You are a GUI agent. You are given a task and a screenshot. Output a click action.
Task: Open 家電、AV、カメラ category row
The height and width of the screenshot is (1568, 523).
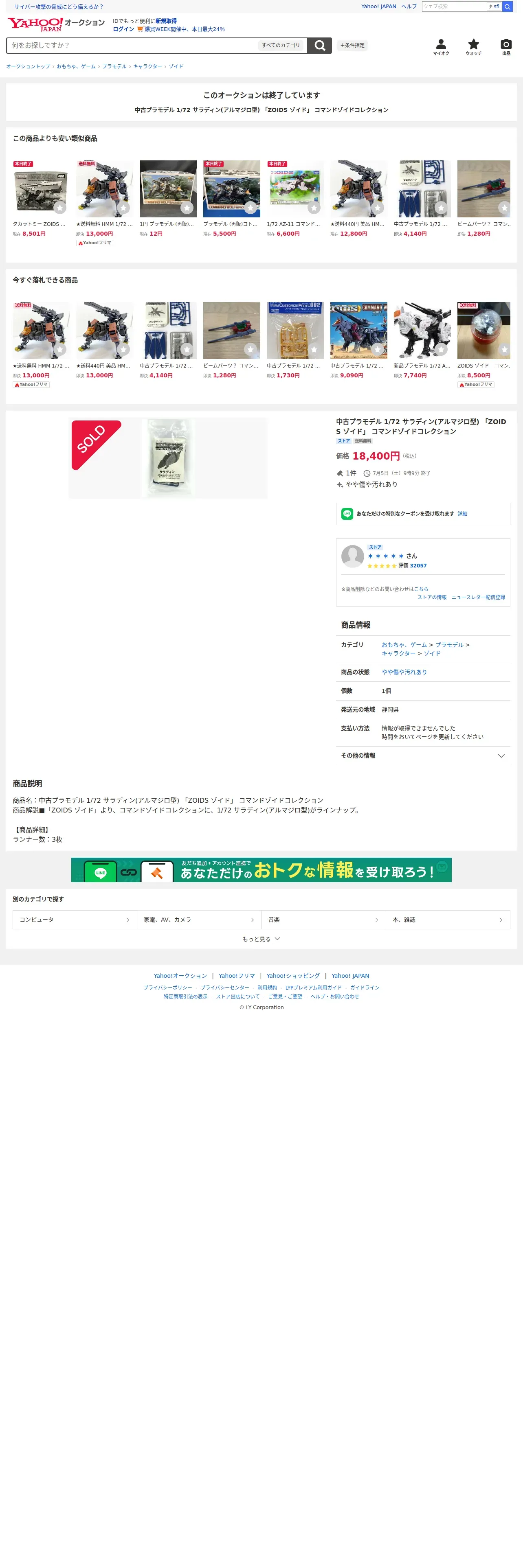199,920
